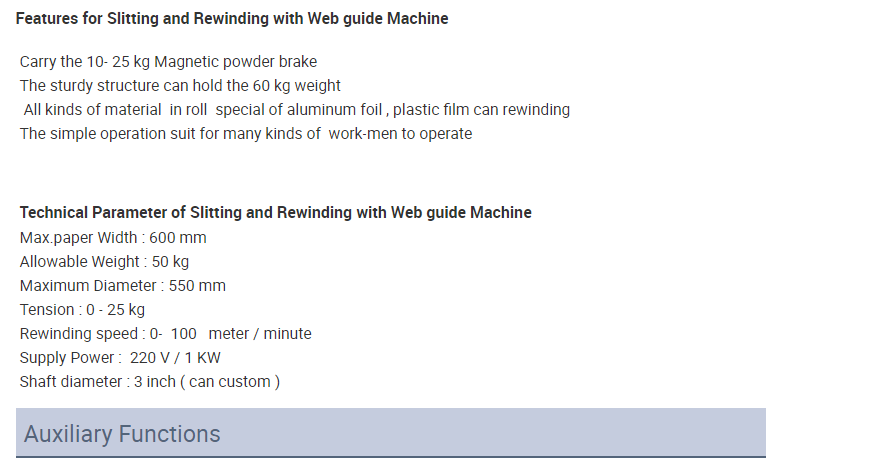Click the word Machine in the Features heading
This screenshot has width=895, height=465.
418,19
